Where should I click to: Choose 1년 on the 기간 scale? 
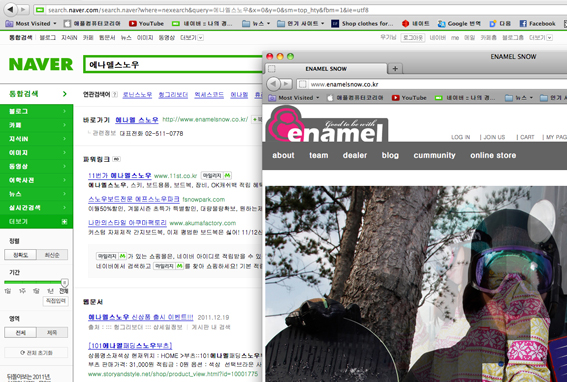(50, 291)
